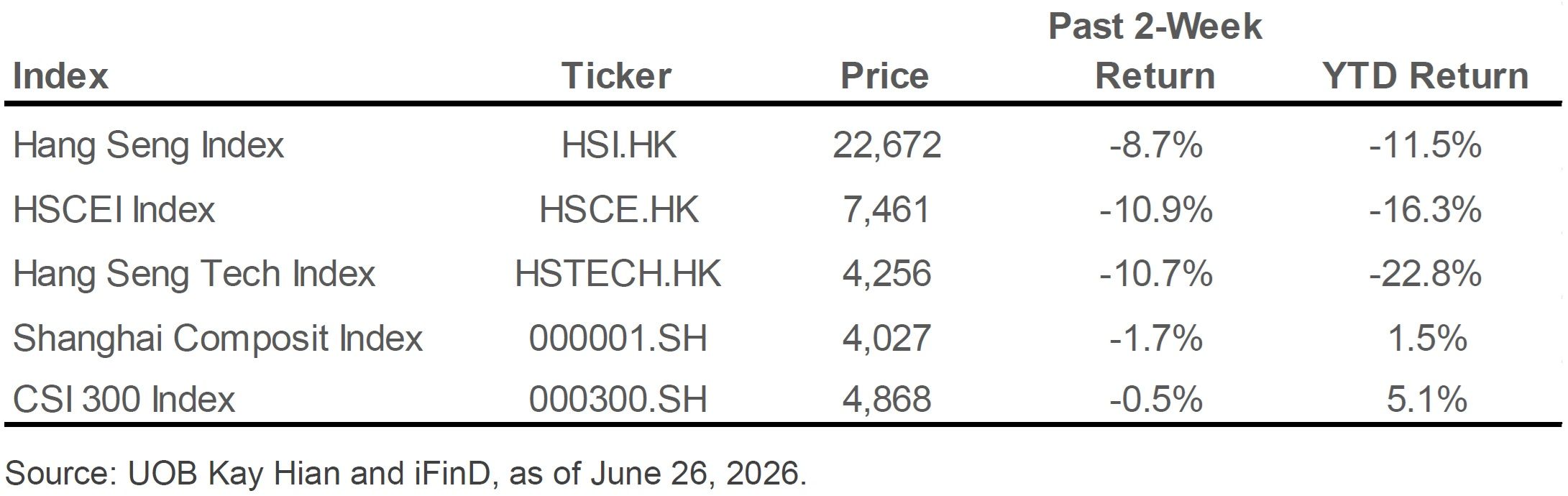
Task: Select the Hang Seng Index row label
Action: coord(149,146)
